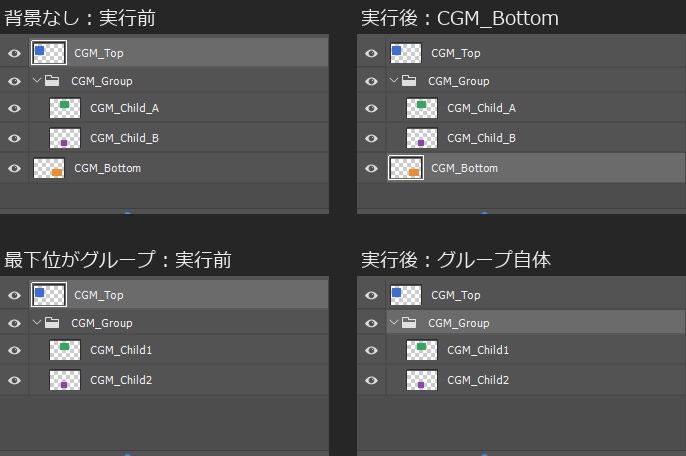Collapse CGM_Group chevron in 実行後:グループ自体 panel
686x456 pixels.
click(x=394, y=323)
